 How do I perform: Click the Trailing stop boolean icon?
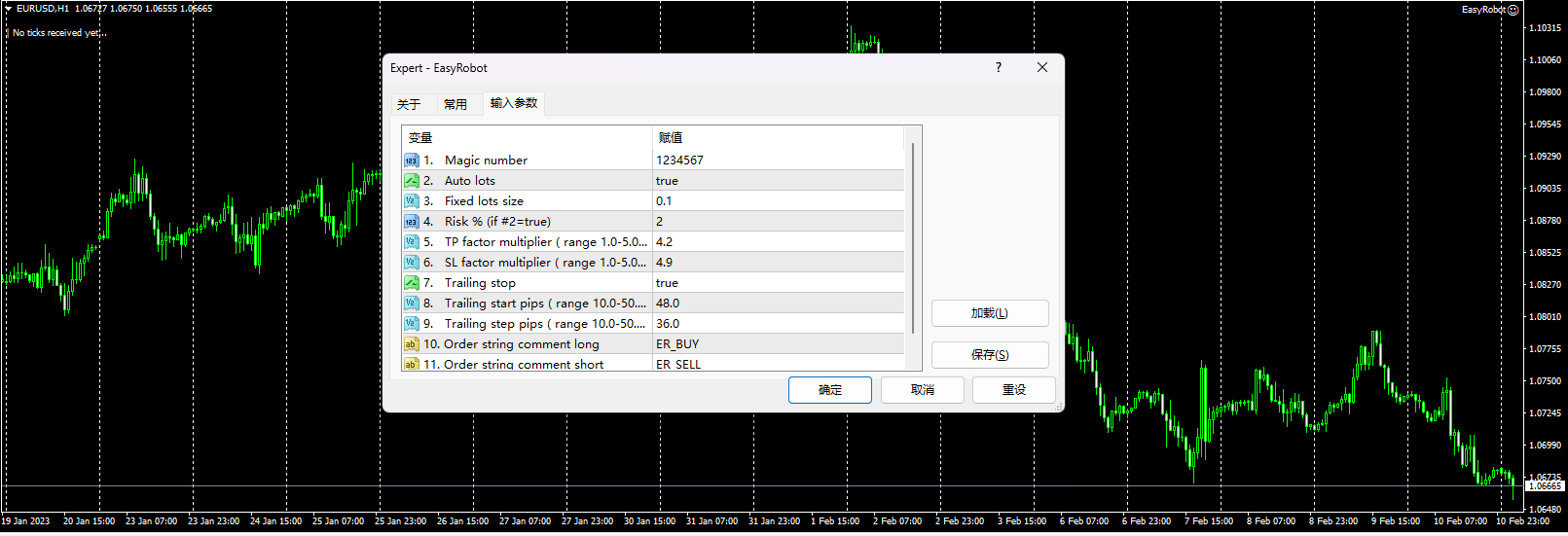(x=412, y=283)
